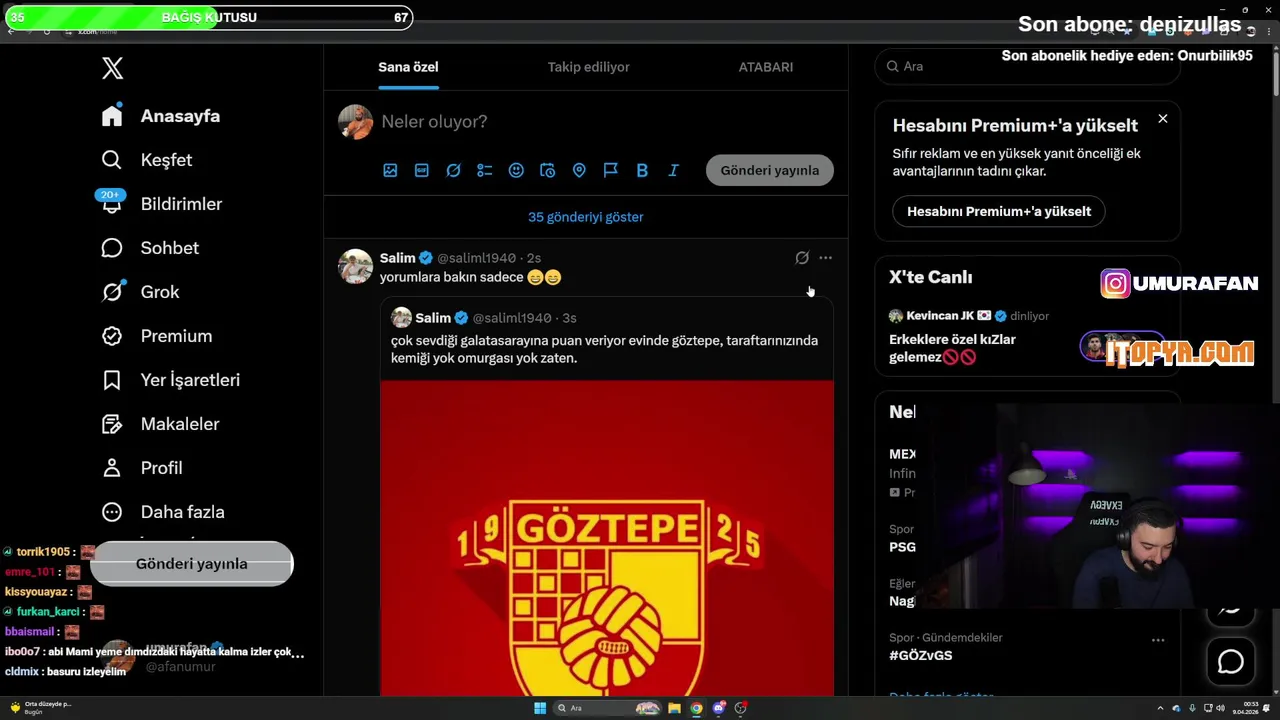The height and width of the screenshot is (720, 1280).
Task: Close the Premium+ upgrade card
Action: 1163,119
